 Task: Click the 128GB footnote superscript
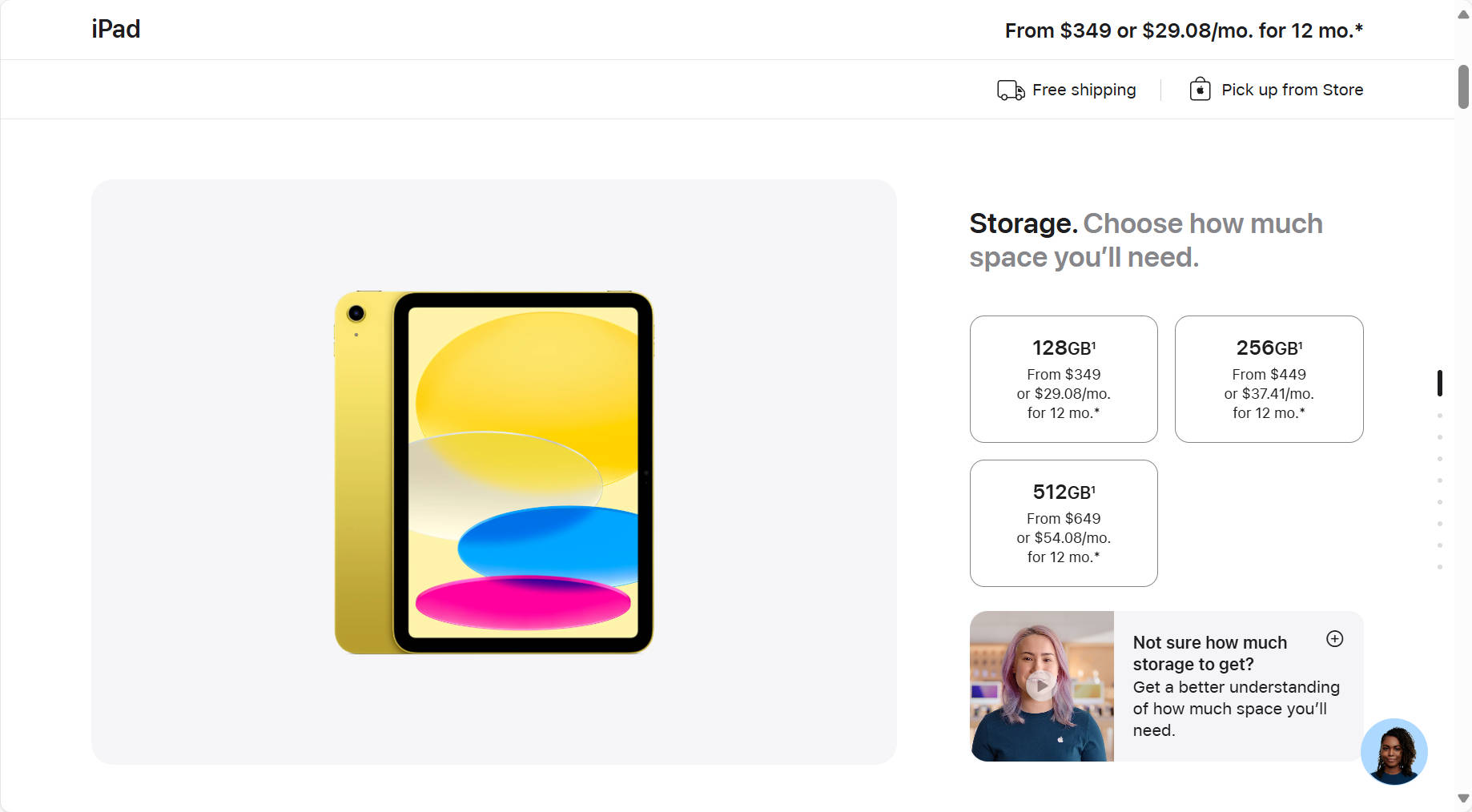tap(1095, 343)
